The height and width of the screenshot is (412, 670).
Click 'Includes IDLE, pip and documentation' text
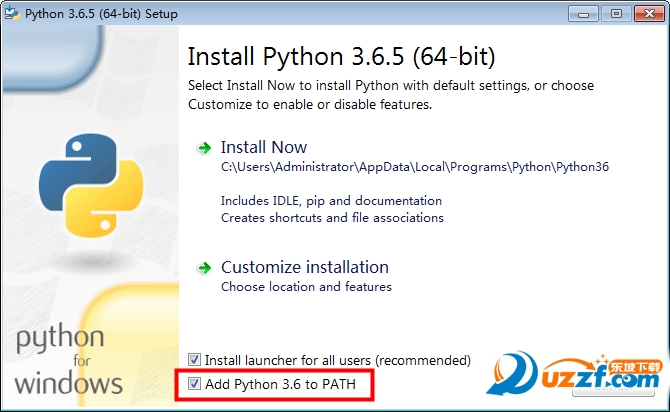coord(331,201)
